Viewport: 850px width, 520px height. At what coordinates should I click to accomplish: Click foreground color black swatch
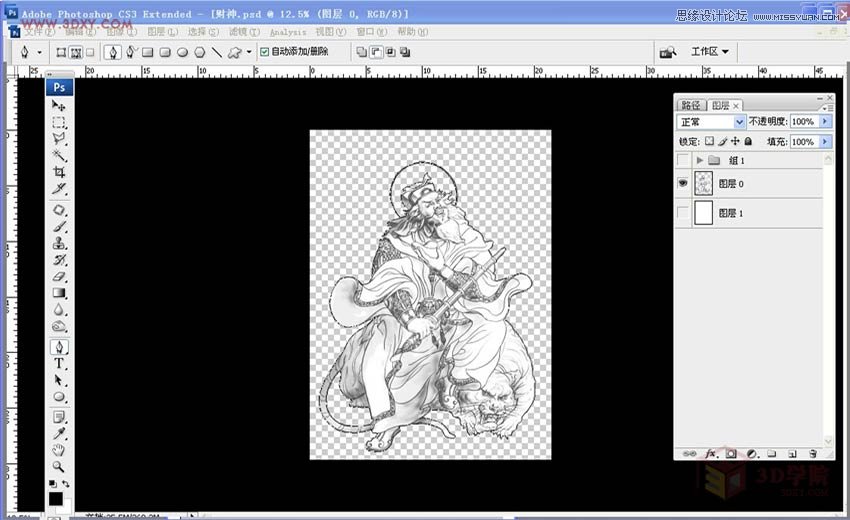click(55, 499)
